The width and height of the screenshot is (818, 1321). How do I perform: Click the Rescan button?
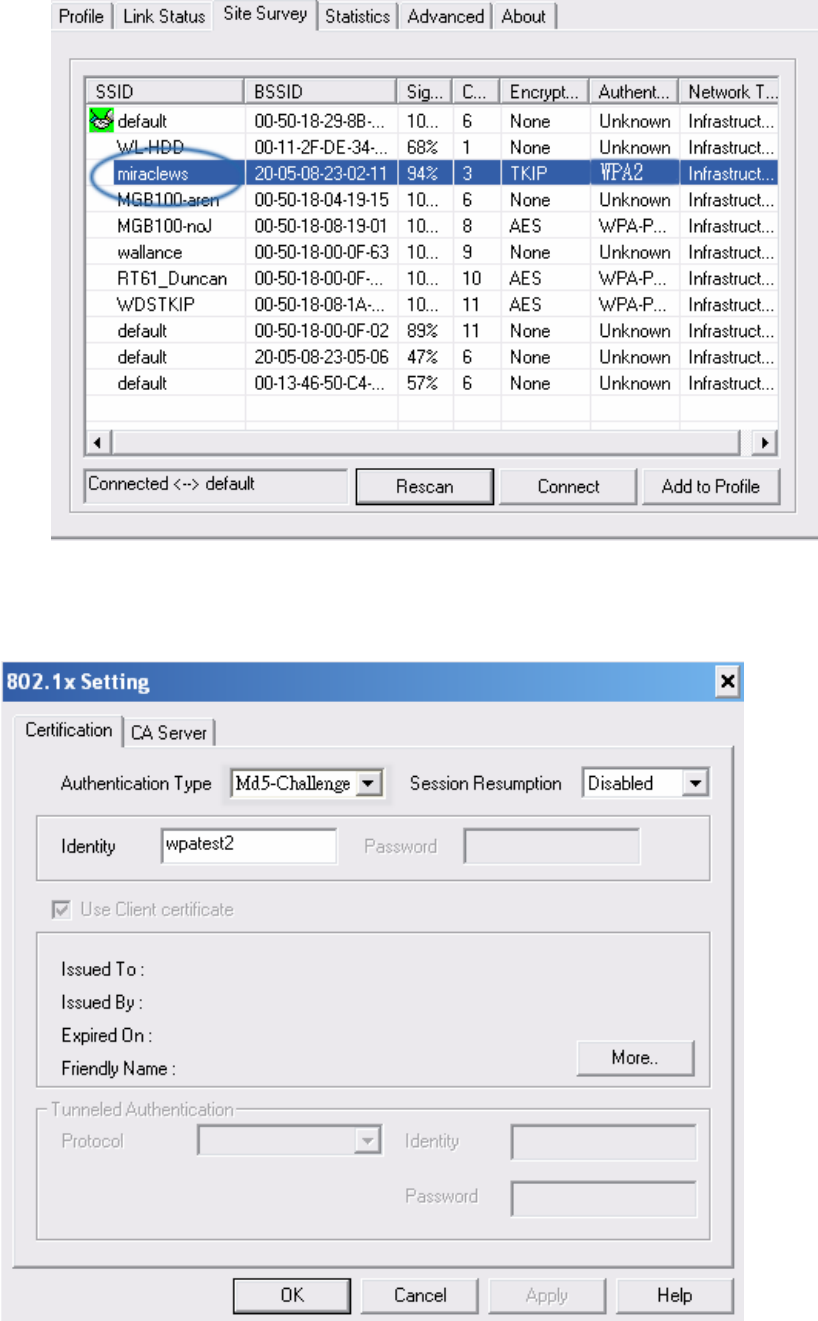click(x=425, y=487)
